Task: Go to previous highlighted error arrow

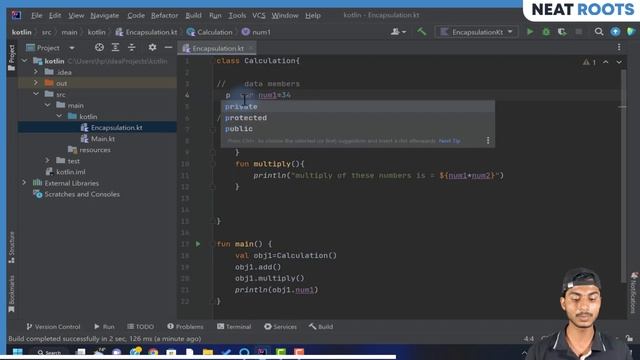Action: tap(606, 62)
